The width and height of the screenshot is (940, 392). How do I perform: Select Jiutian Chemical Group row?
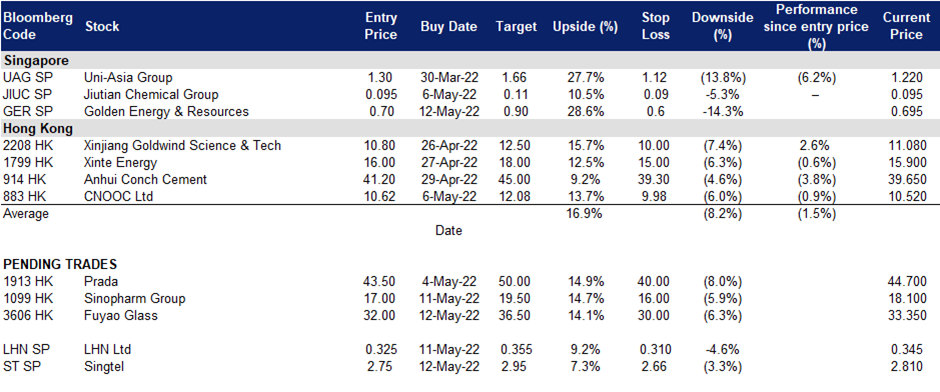tap(470, 94)
